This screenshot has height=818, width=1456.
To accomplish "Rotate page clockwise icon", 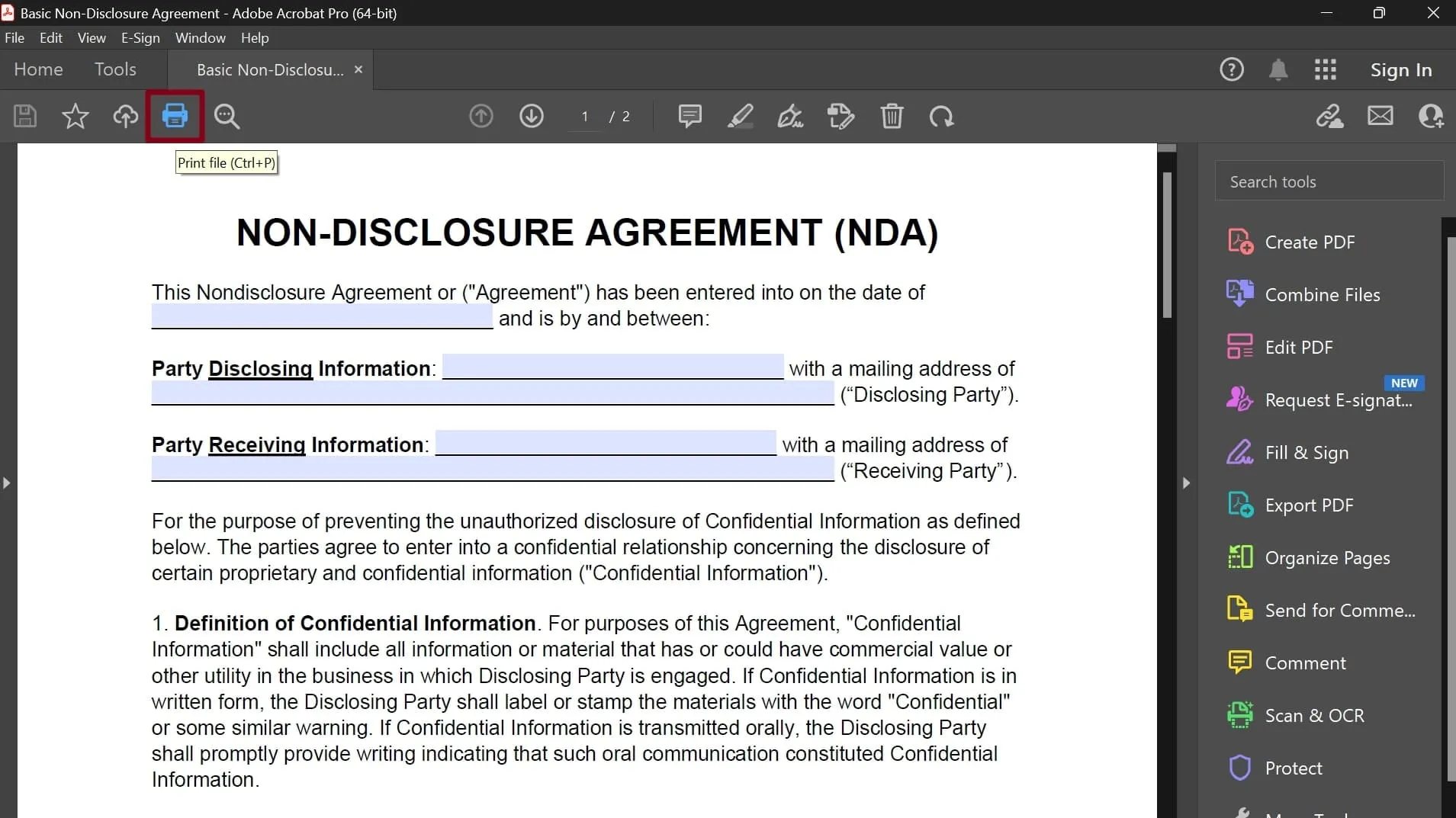I will click(941, 116).
